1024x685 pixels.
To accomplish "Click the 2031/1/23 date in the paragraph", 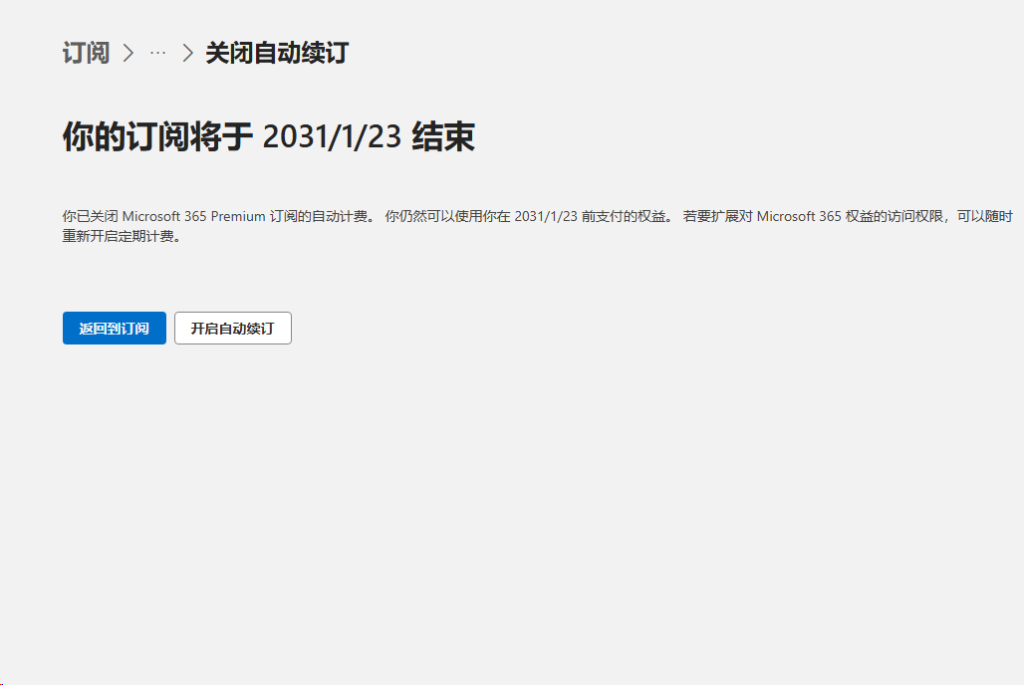I will pyautogui.click(x=546, y=217).
